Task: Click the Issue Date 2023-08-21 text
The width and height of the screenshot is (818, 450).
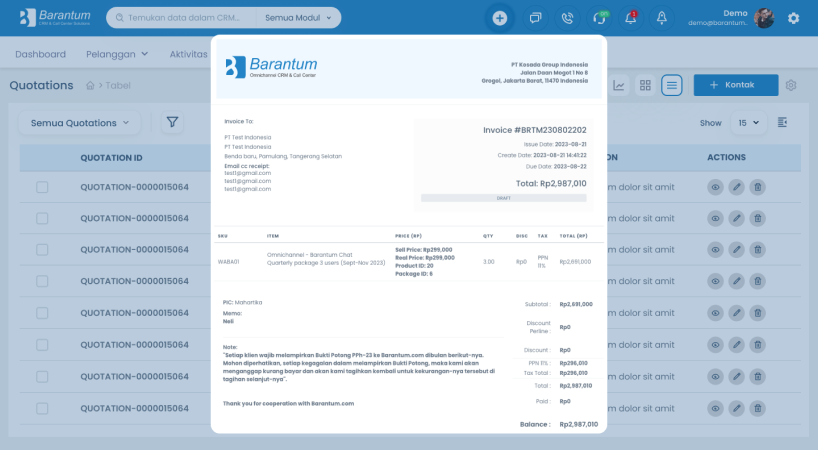Action: point(555,144)
